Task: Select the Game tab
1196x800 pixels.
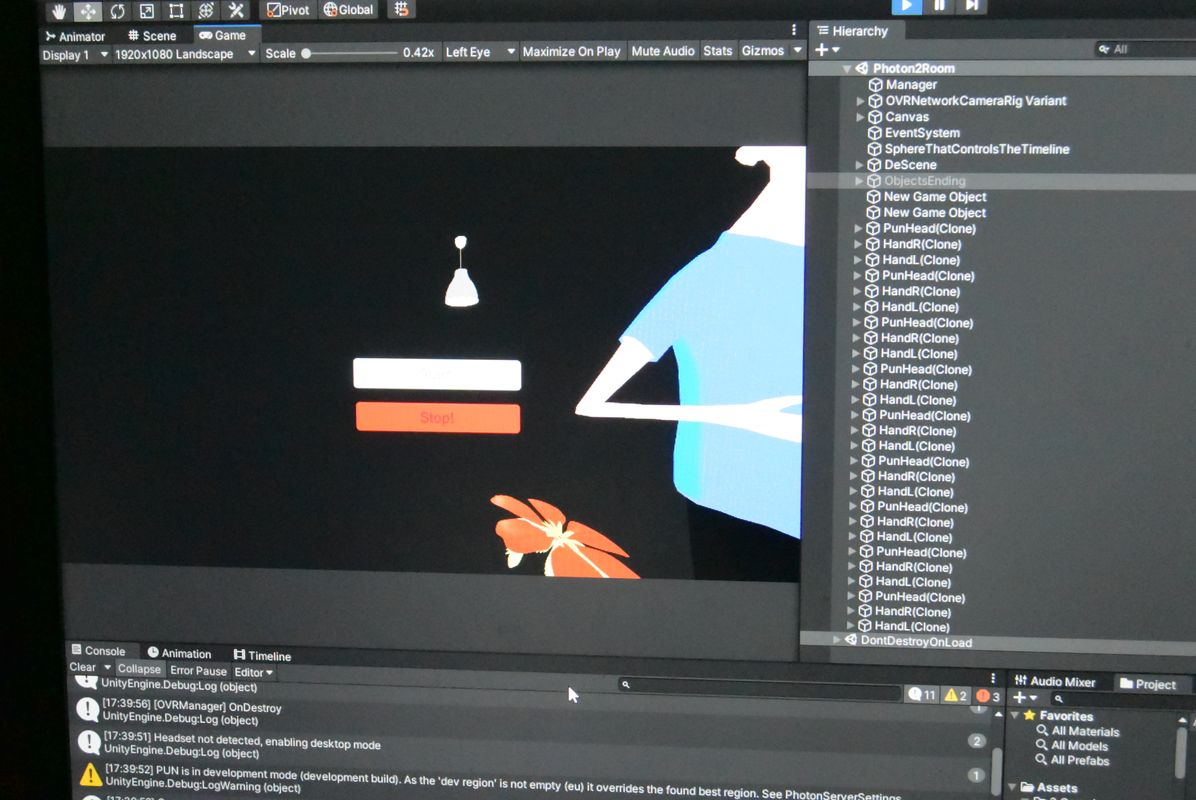Action: 223,35
